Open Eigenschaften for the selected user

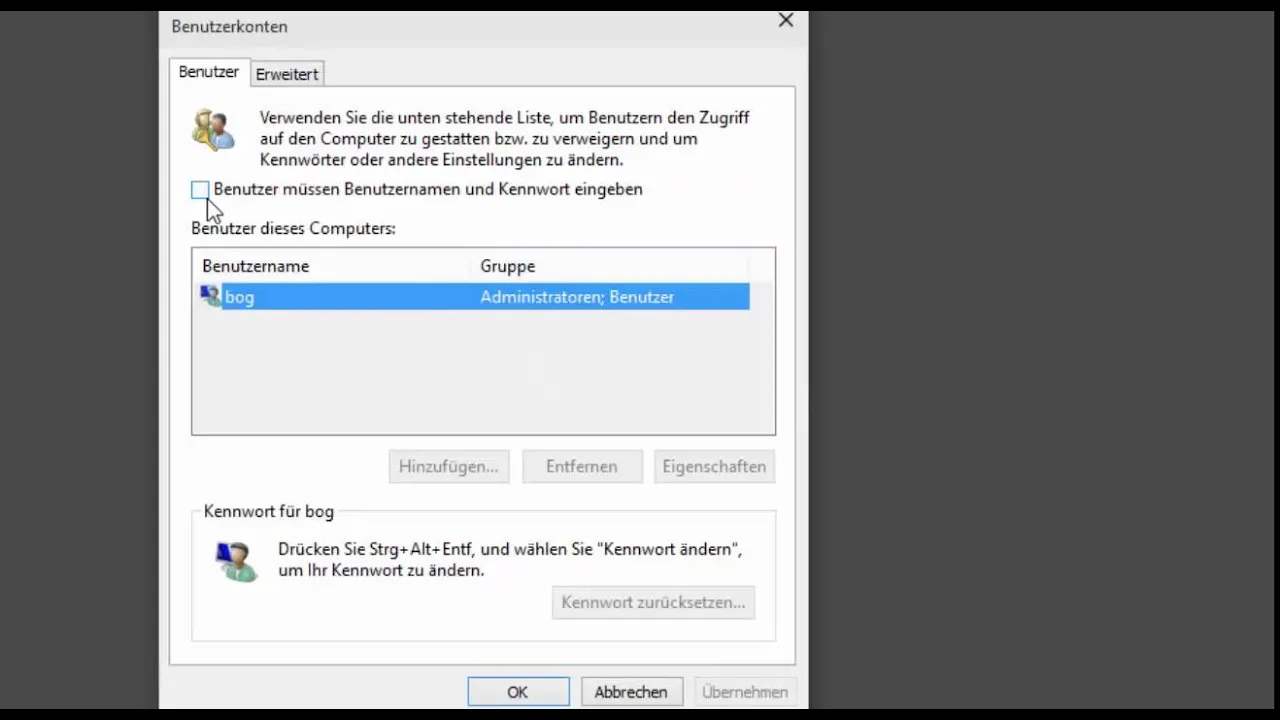(x=714, y=466)
